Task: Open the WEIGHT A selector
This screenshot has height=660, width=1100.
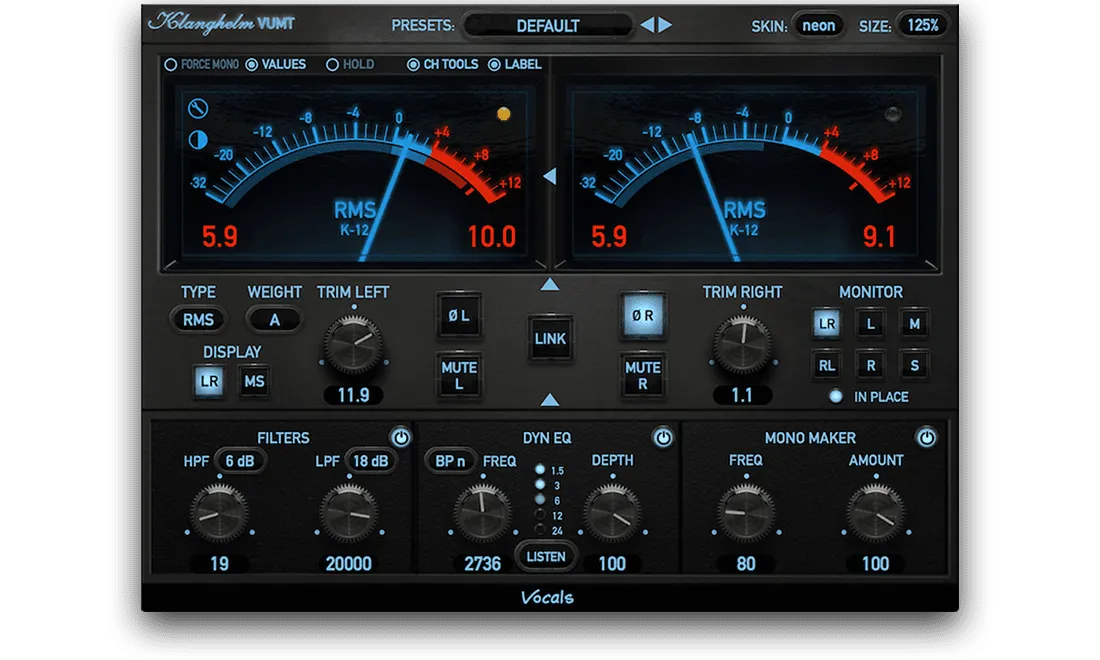Action: point(274,320)
